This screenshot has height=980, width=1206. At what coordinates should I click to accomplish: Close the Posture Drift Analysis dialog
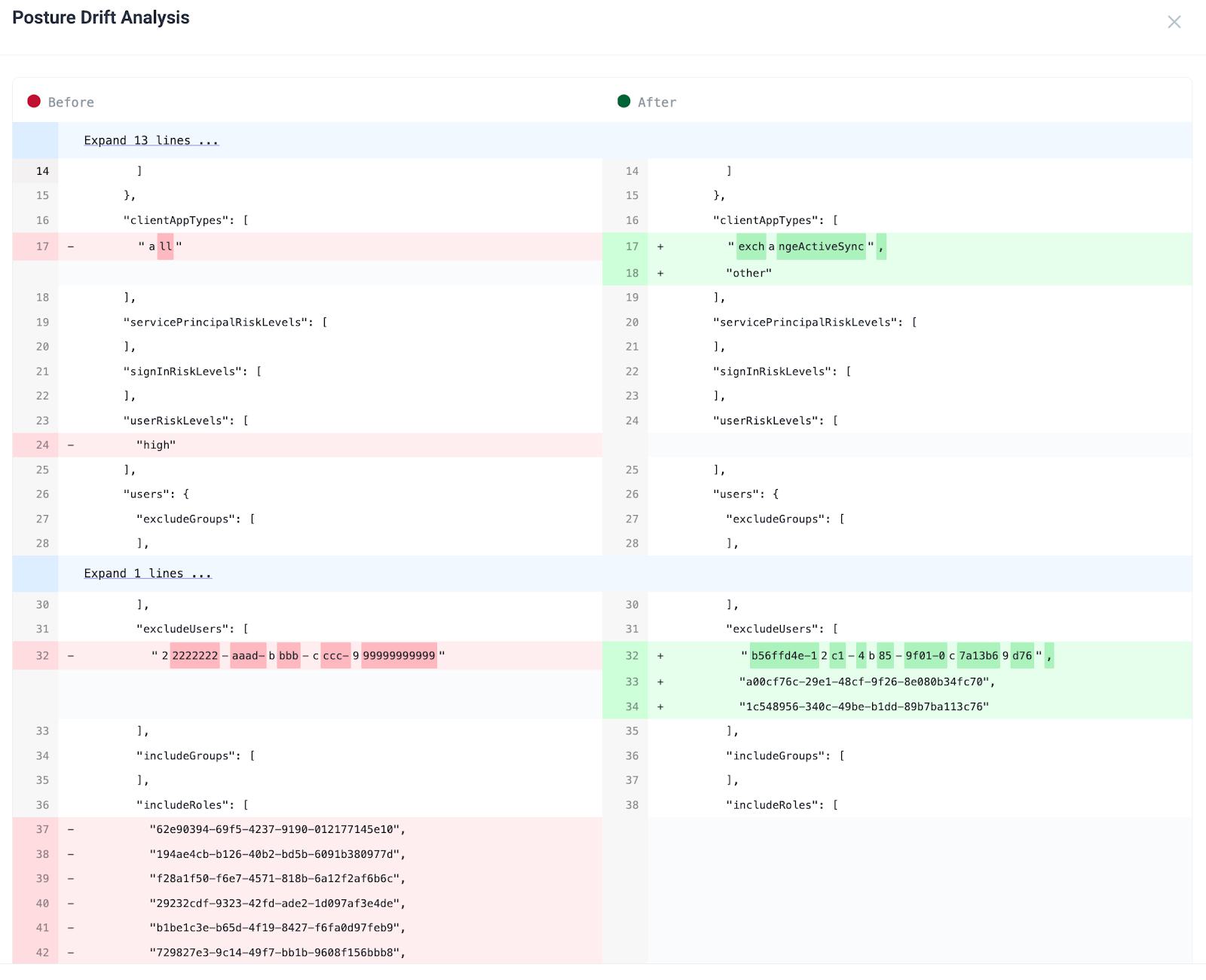pos(1174,22)
